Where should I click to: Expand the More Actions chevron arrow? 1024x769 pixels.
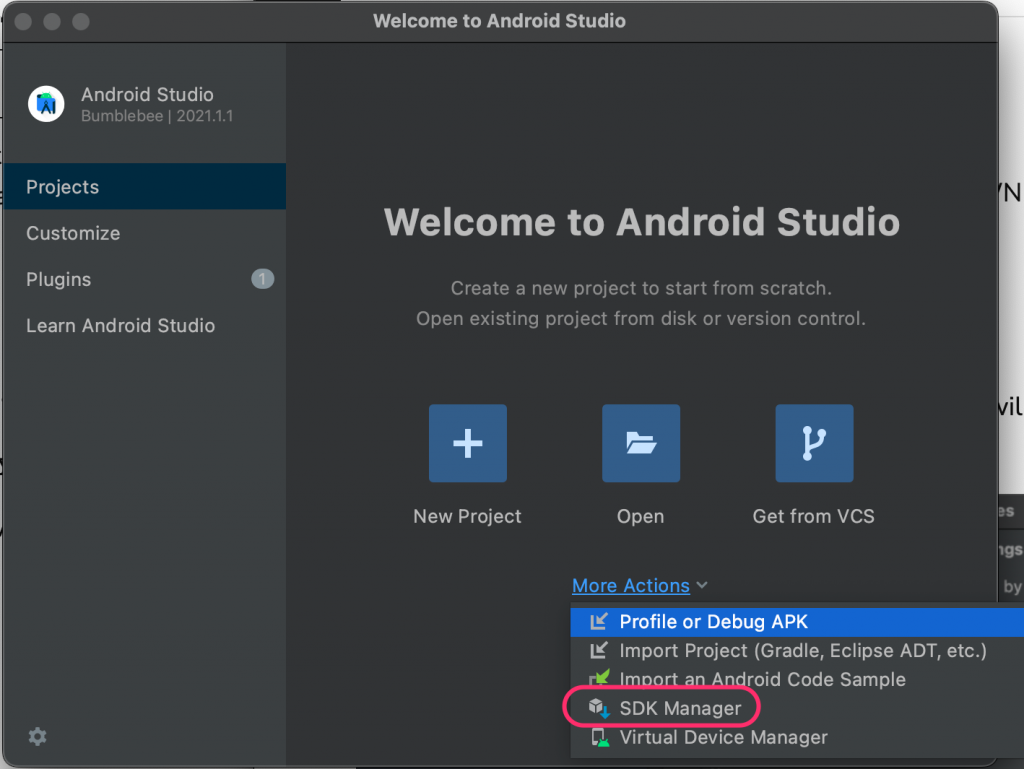click(702, 585)
